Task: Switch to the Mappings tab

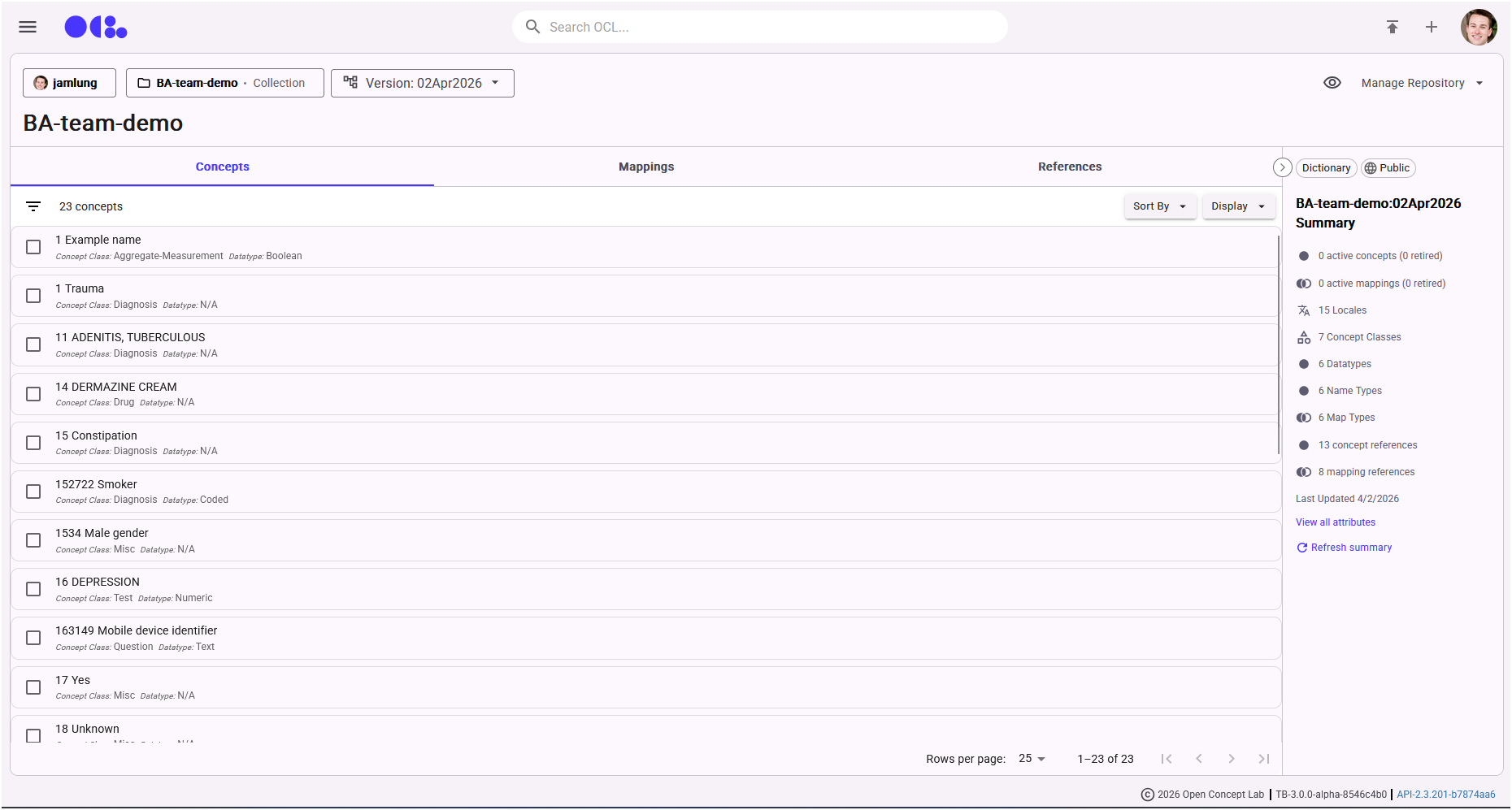Action: click(646, 167)
